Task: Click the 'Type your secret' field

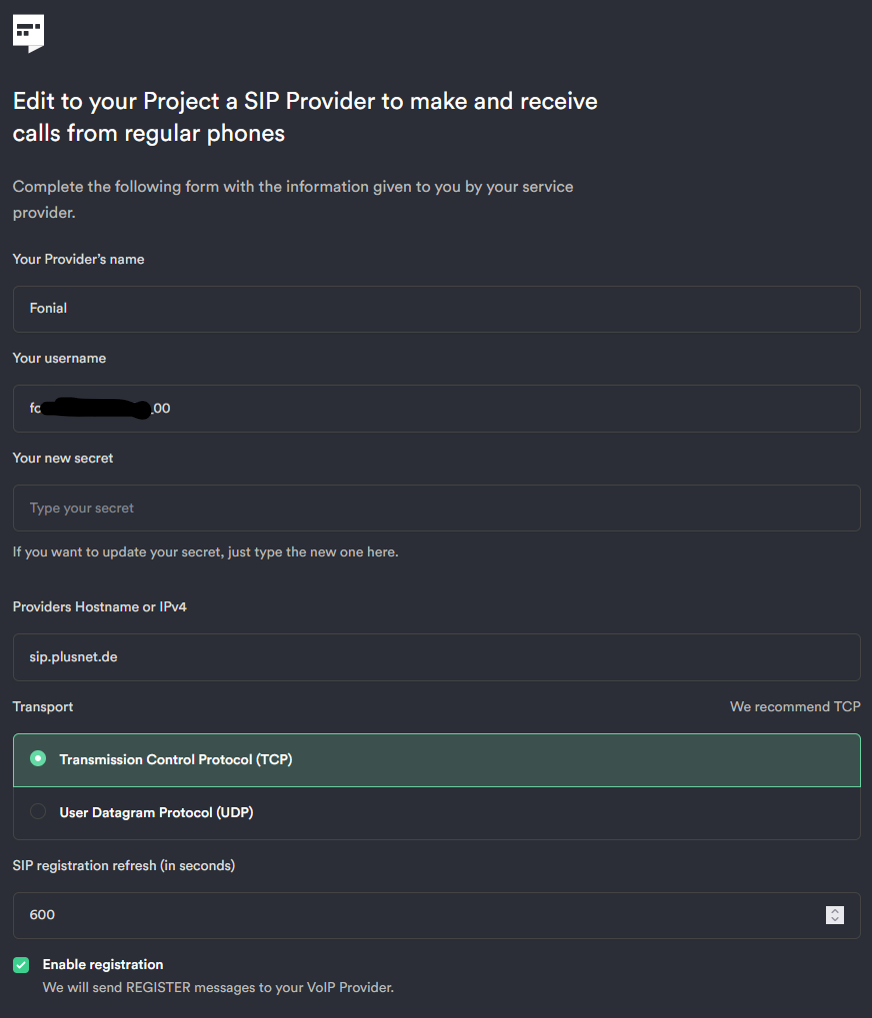Action: (436, 507)
